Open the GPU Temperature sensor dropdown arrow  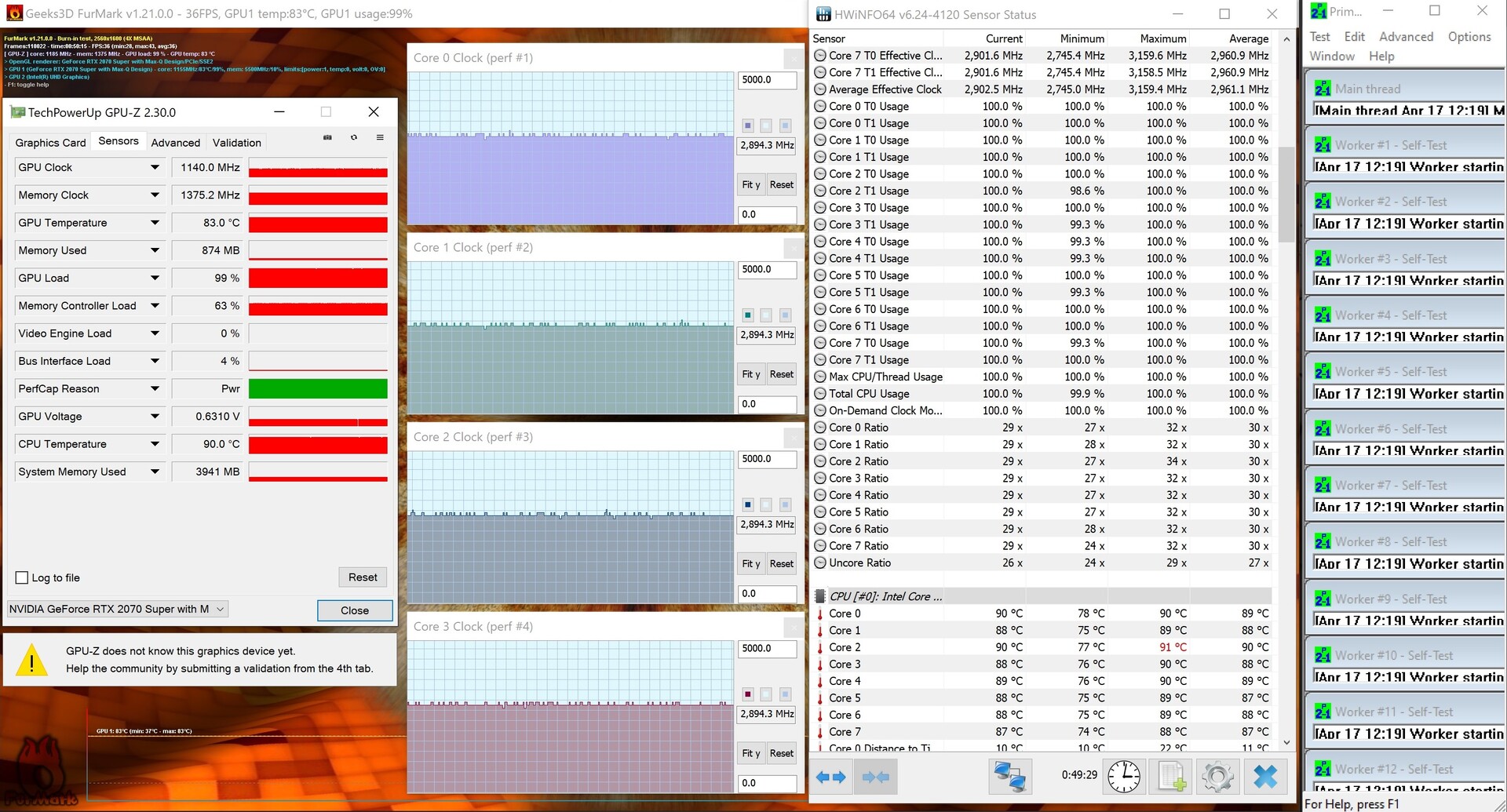pos(155,223)
